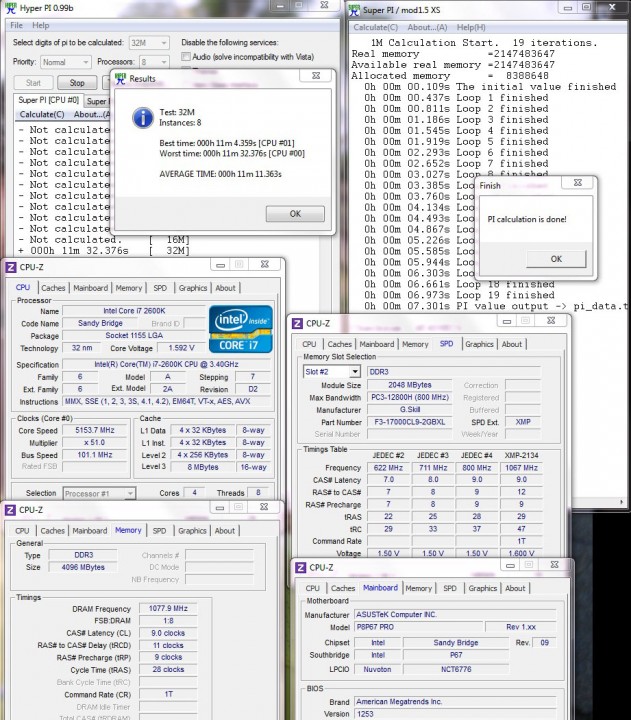Viewport: 631px width, 720px height.
Task: Open Calculate(C) menu in Hyper PI inner window
Action: point(42,114)
